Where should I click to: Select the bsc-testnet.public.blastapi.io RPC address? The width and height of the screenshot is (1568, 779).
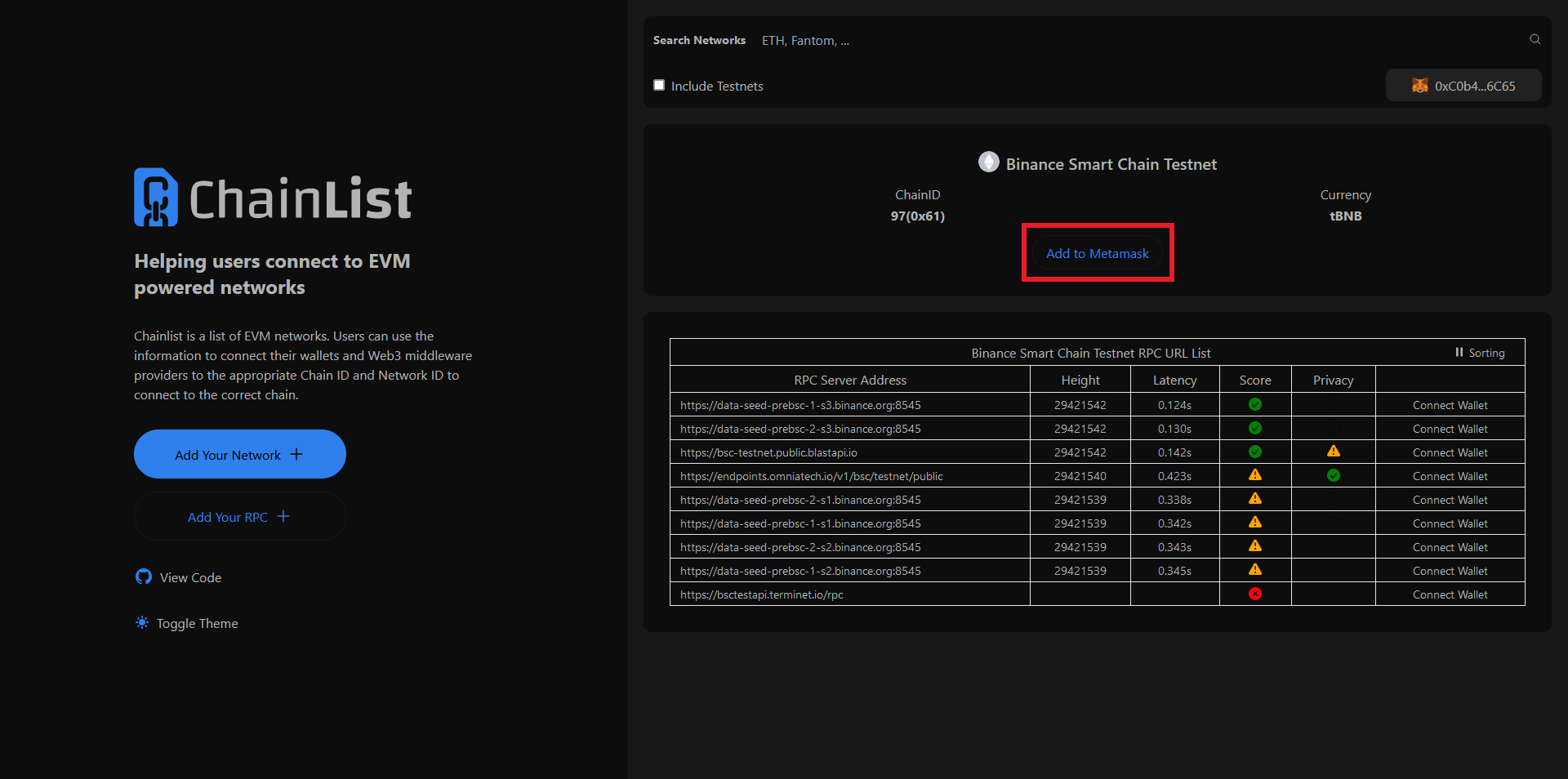(x=768, y=452)
